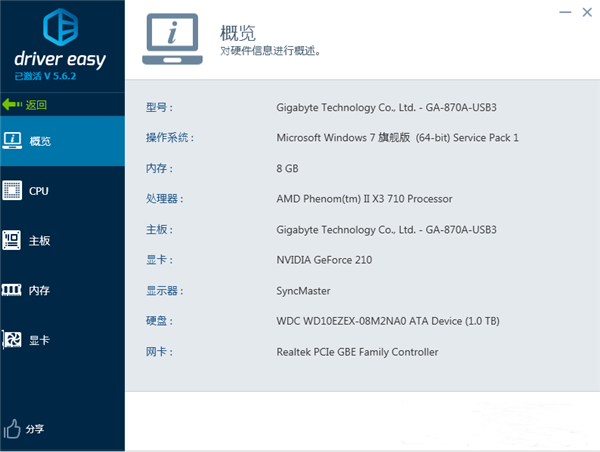Click the CPU chip icon in sidebar

(12, 190)
